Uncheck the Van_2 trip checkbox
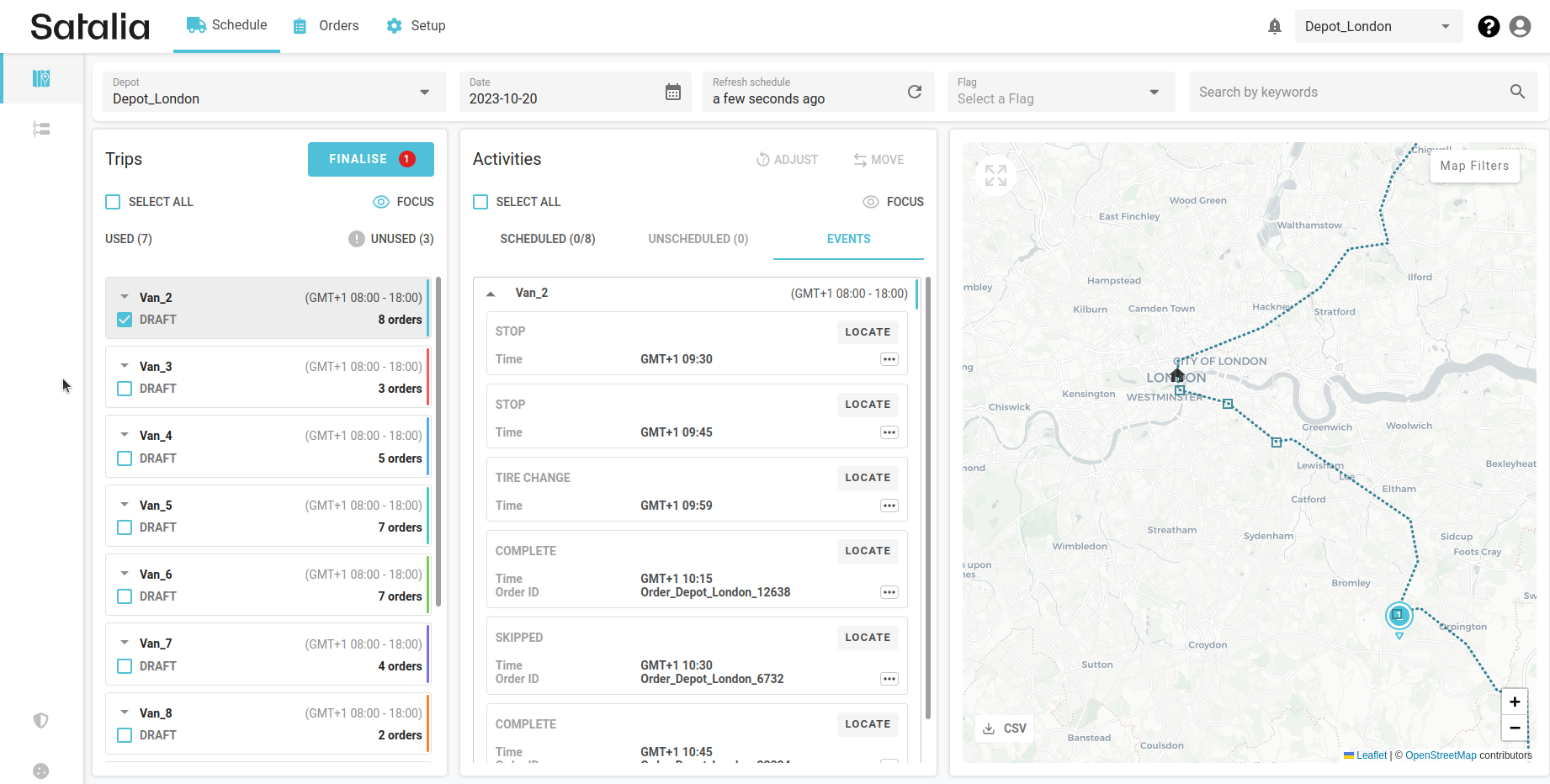 pyautogui.click(x=125, y=320)
